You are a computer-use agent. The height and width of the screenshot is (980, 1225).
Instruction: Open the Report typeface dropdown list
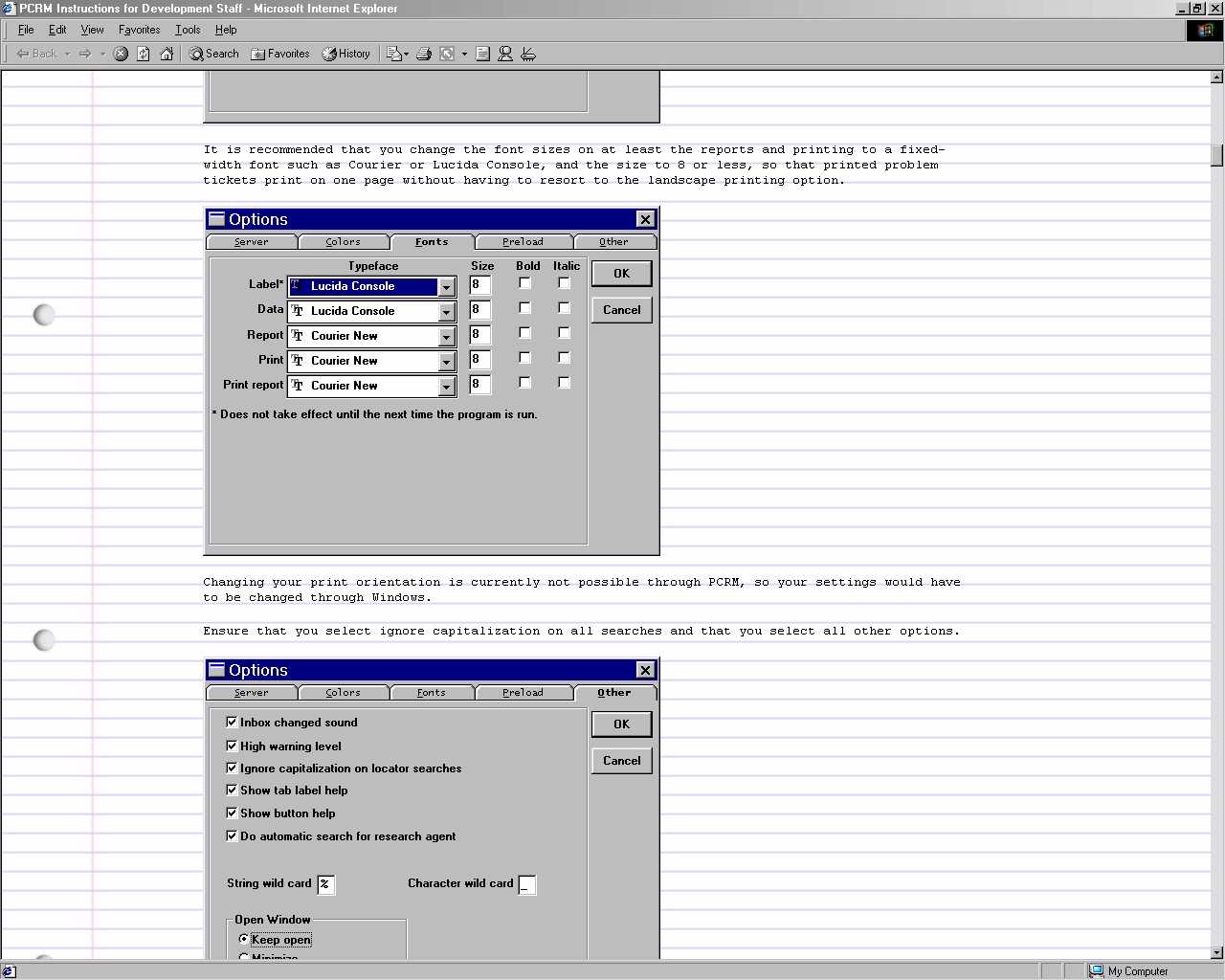[x=446, y=337]
